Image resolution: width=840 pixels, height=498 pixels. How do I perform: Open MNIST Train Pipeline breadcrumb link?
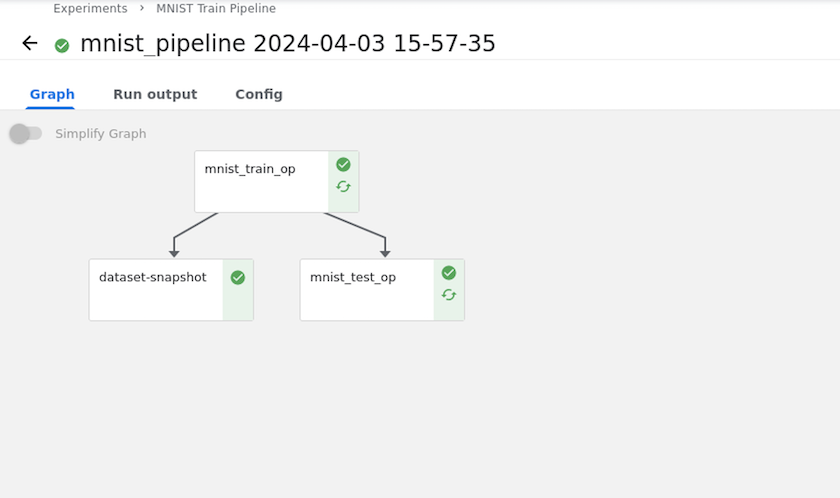tap(216, 9)
